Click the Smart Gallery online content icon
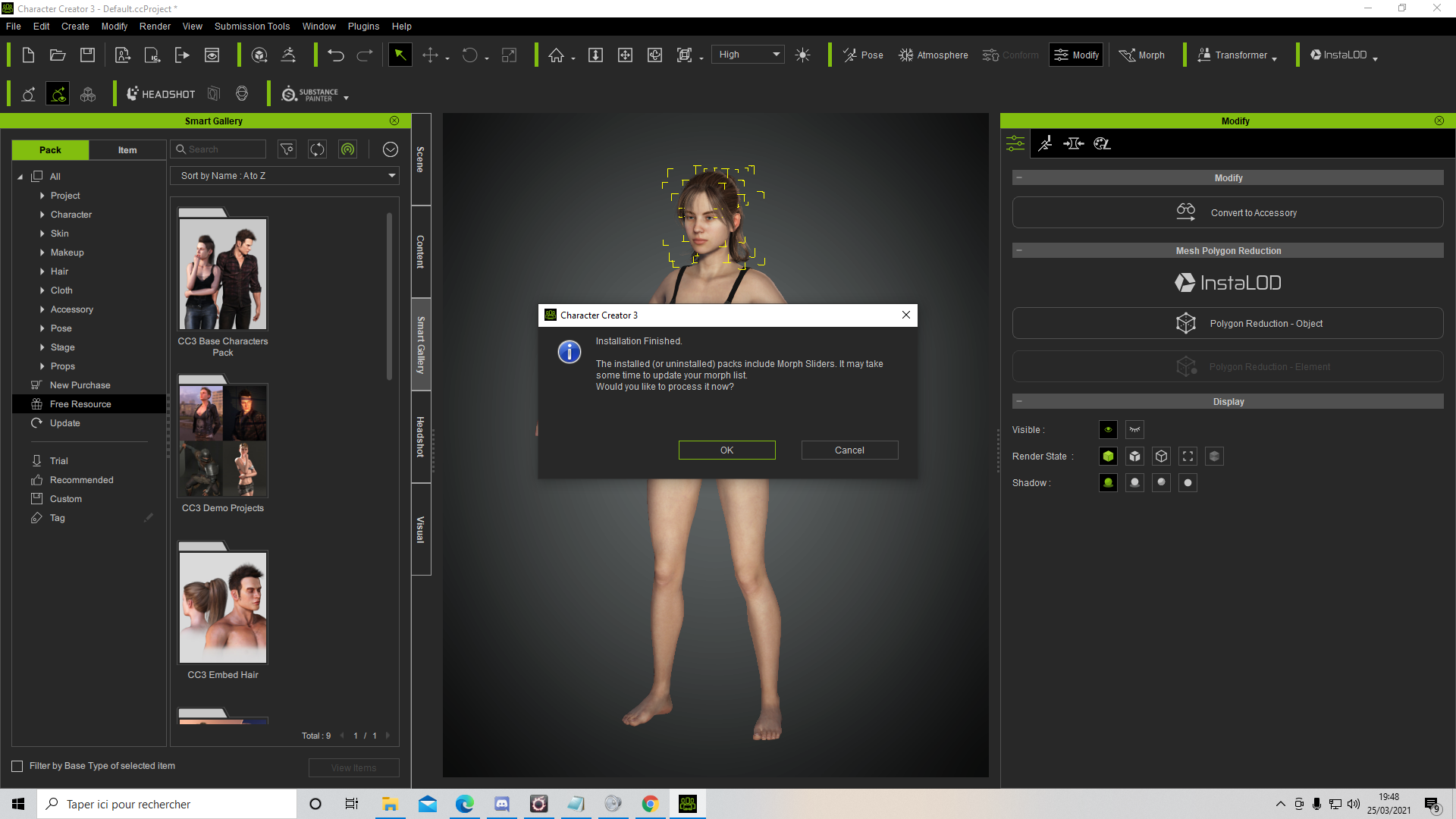The width and height of the screenshot is (1456, 819). (347, 149)
